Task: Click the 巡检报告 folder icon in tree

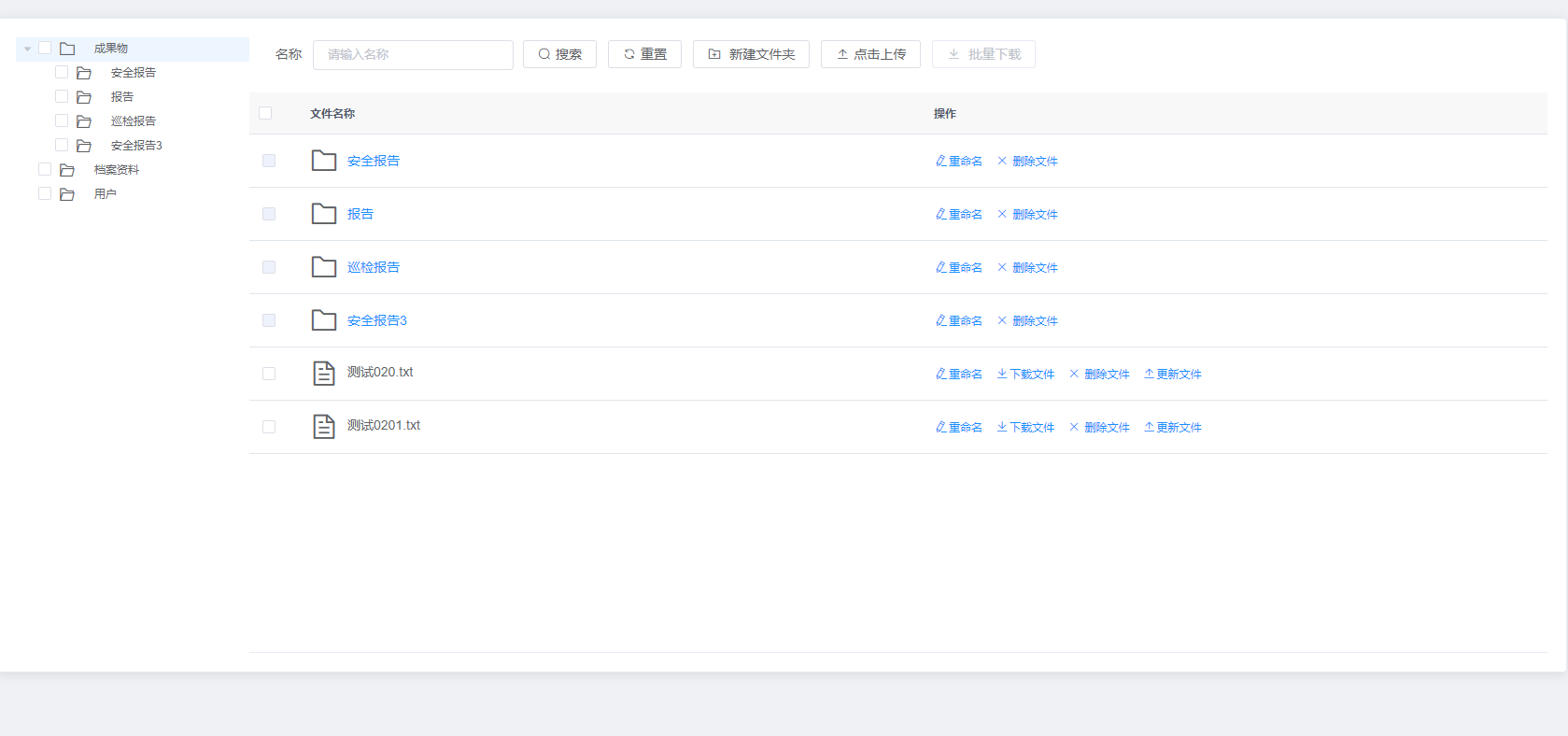Action: click(x=84, y=121)
